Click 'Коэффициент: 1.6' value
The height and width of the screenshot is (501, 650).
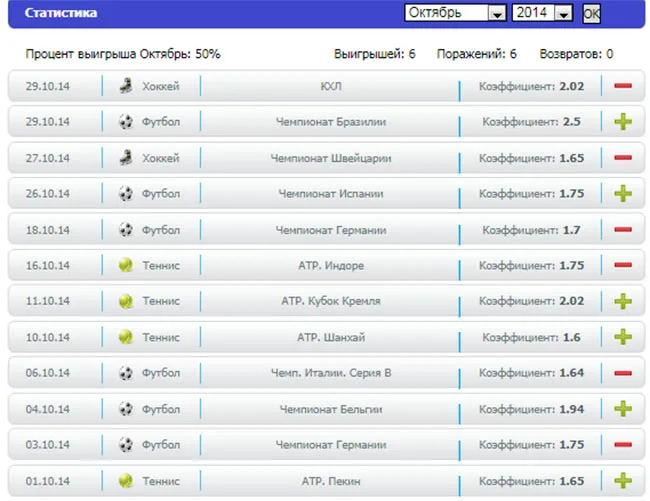coord(531,337)
